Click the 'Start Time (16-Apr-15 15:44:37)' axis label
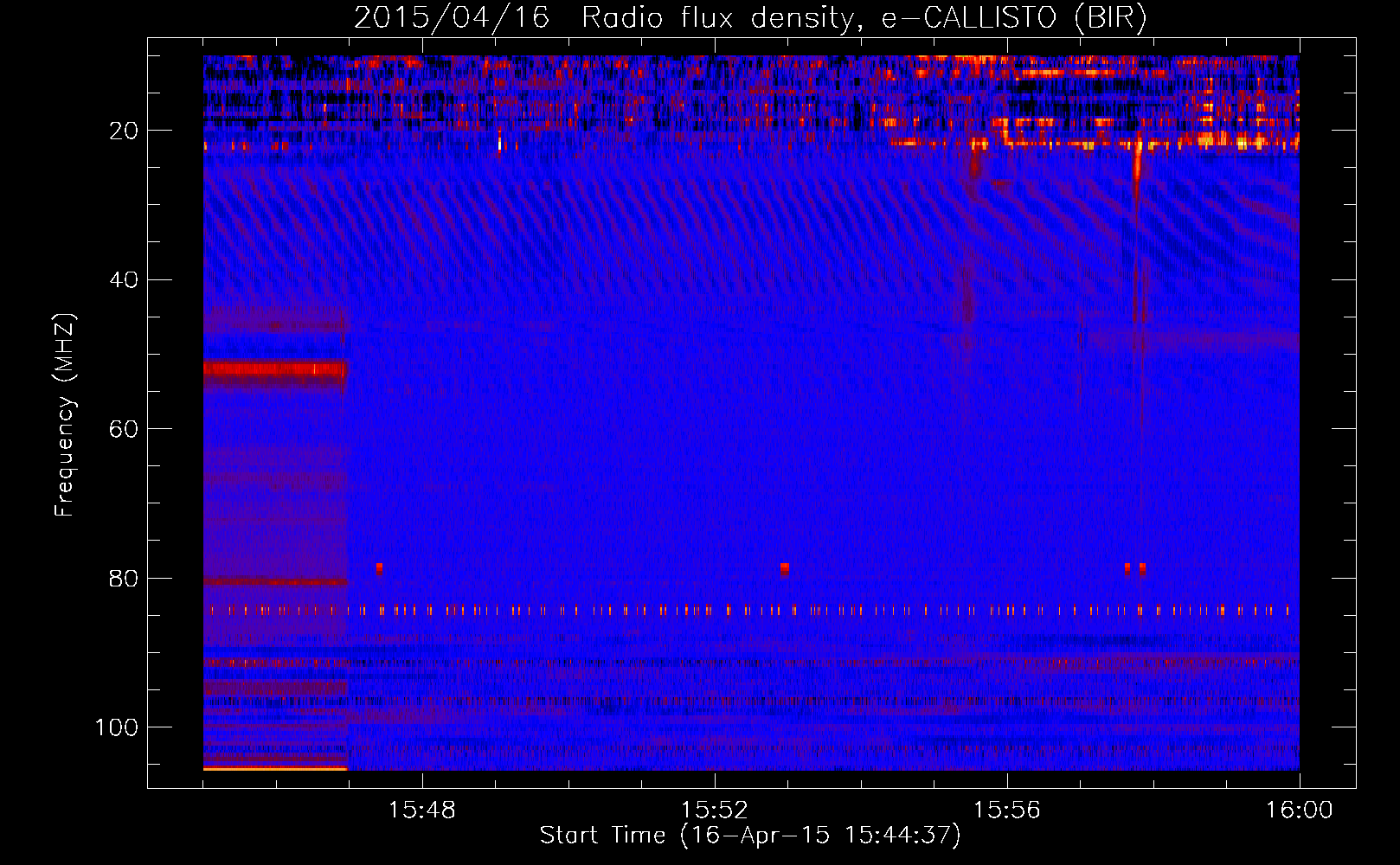This screenshot has width=1400, height=865. pos(750,836)
